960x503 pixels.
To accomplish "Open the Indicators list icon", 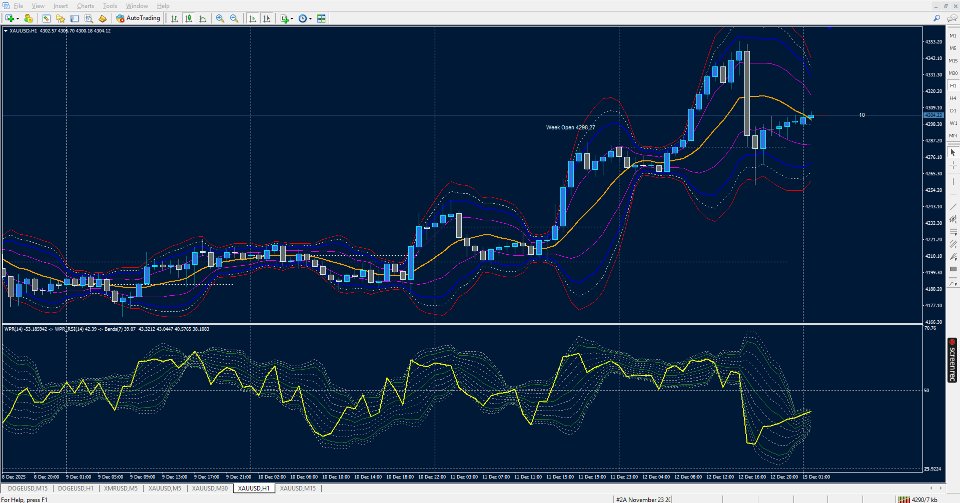I will (x=285, y=18).
